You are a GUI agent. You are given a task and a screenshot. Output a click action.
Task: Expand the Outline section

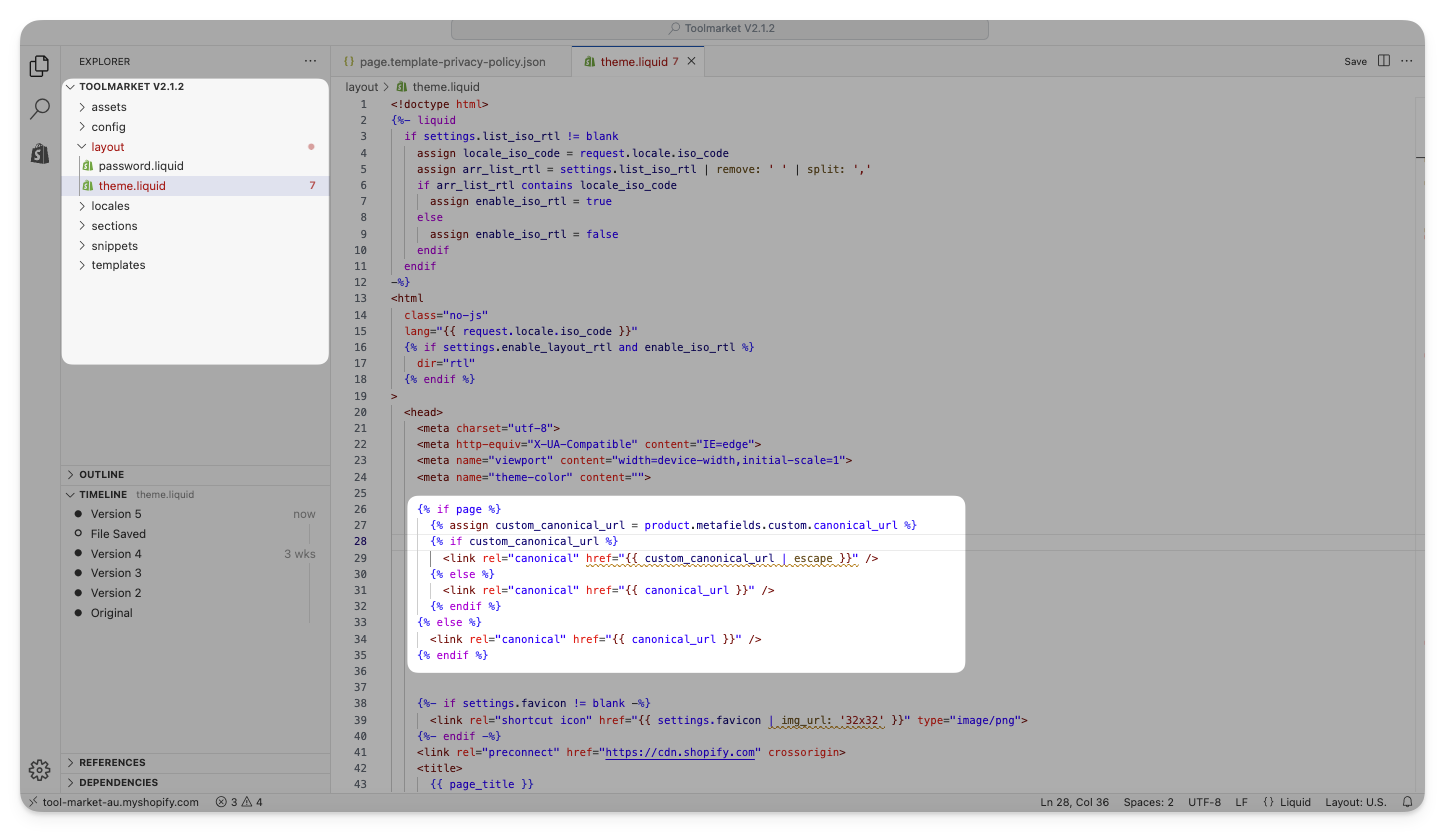pos(101,475)
